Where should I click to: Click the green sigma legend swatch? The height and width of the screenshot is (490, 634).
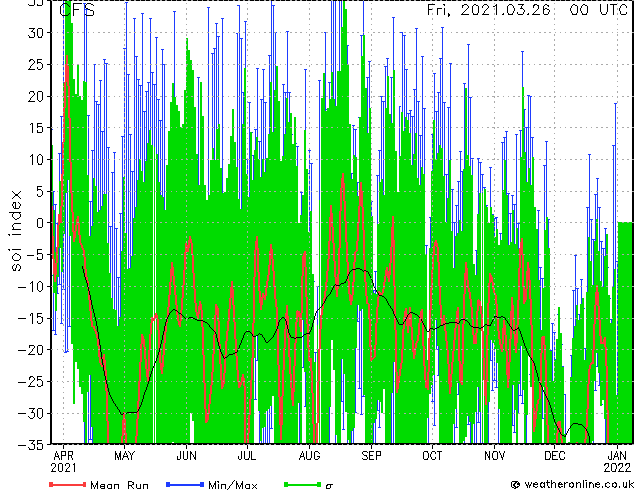click(302, 484)
